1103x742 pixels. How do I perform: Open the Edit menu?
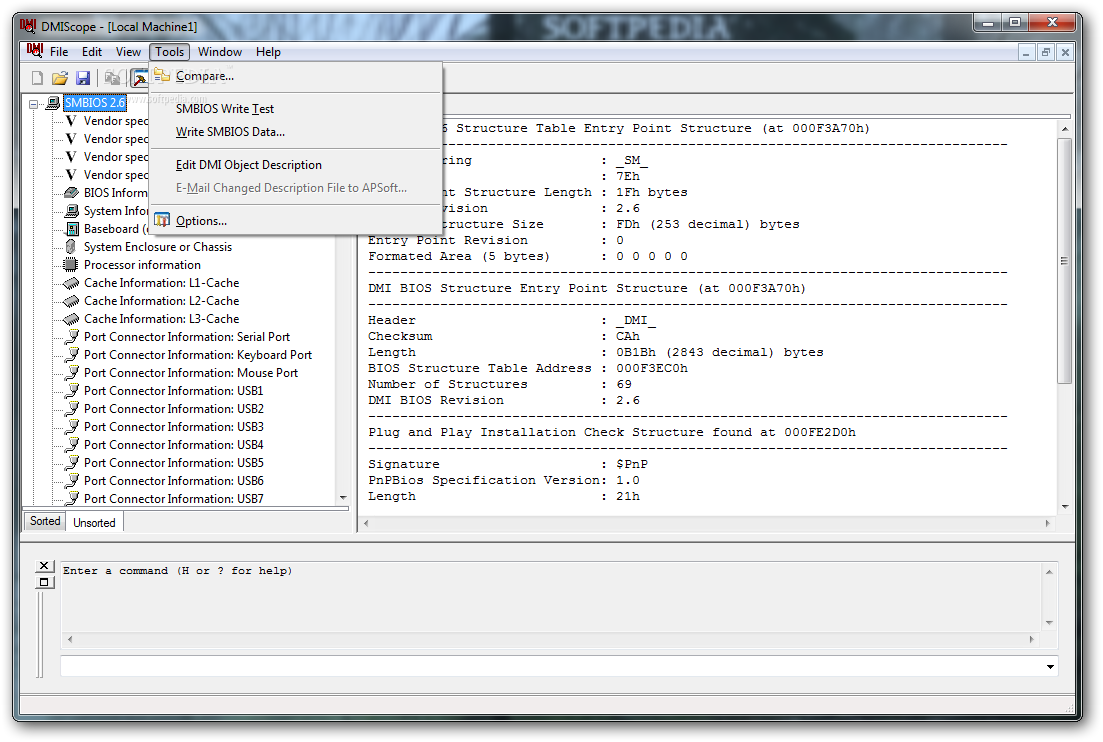pos(91,51)
